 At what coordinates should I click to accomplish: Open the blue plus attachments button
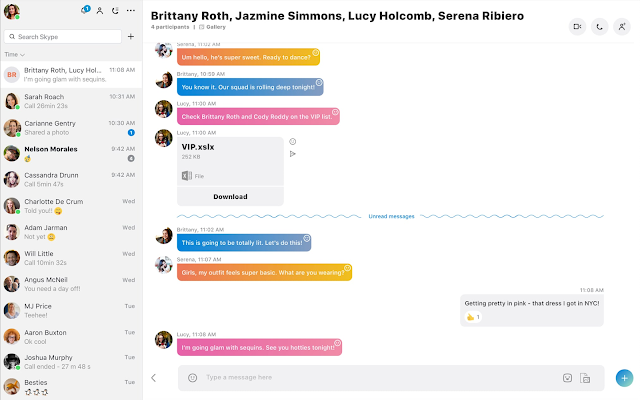click(624, 378)
